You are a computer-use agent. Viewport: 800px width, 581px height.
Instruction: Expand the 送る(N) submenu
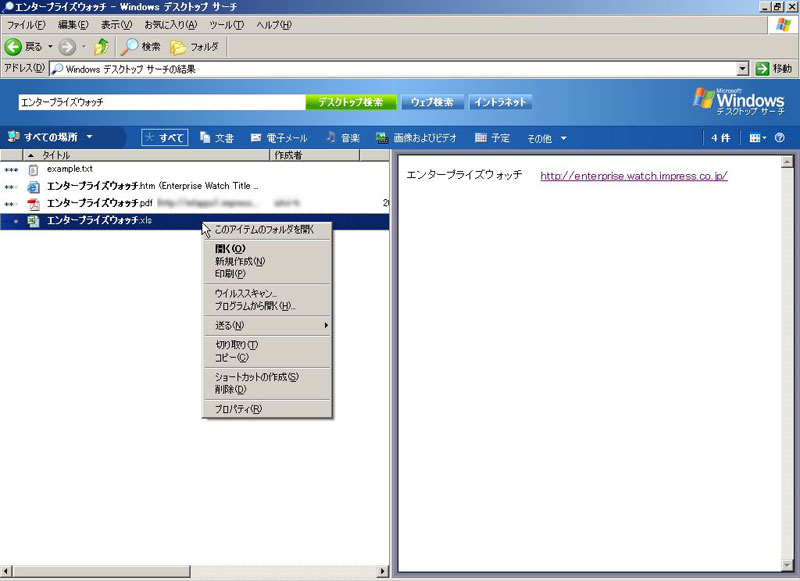tap(267, 325)
